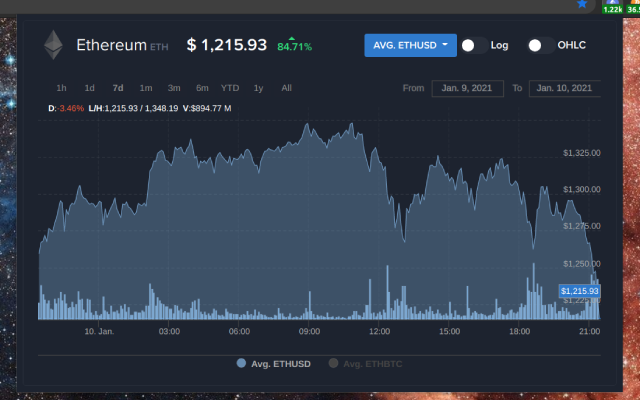Click the 84.71% change indicator
This screenshot has width=640, height=400.
(x=295, y=46)
